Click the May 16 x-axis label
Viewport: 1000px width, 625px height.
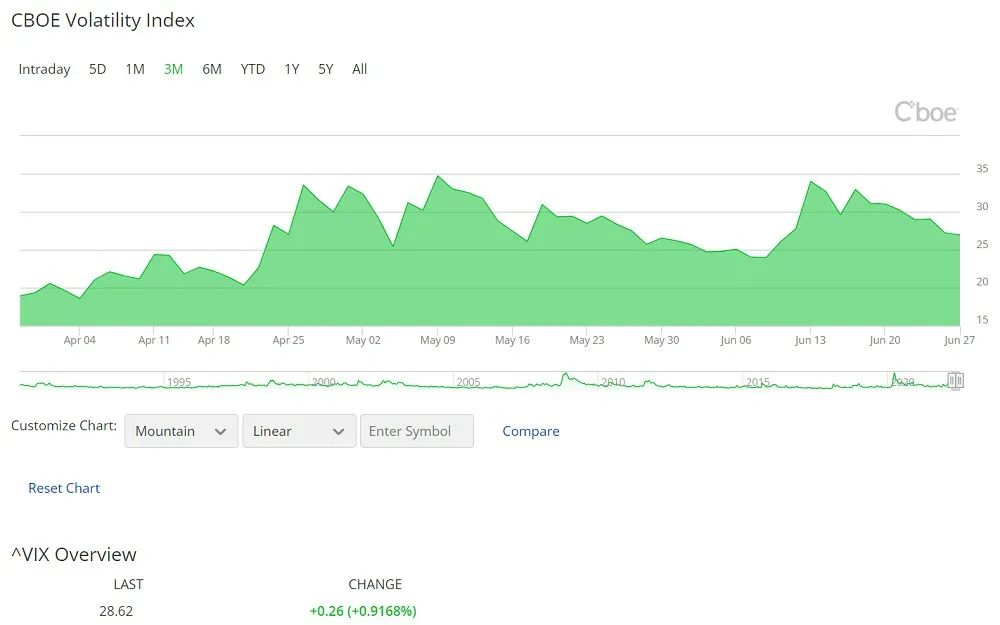pyautogui.click(x=512, y=340)
